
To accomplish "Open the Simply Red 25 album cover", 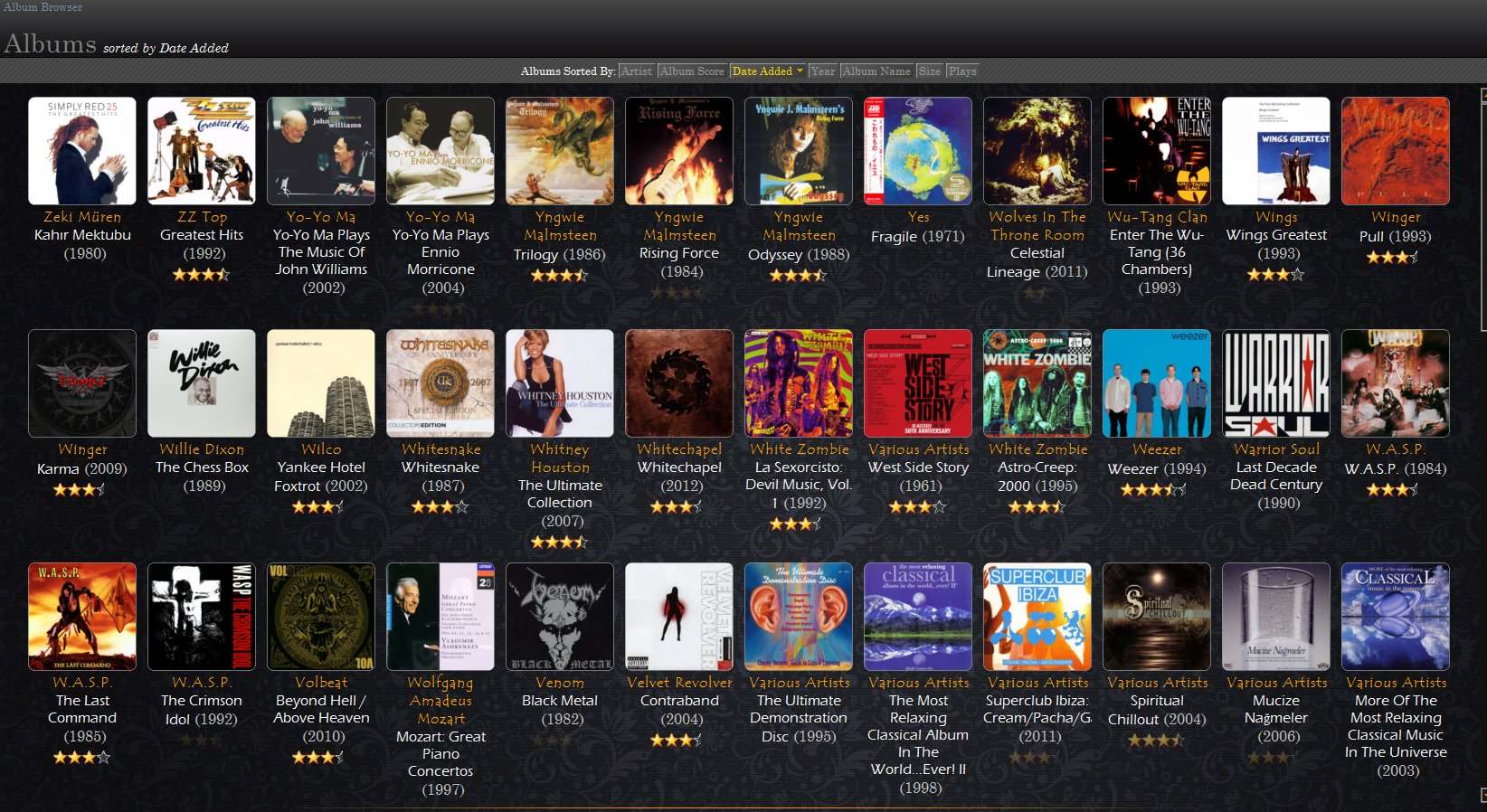I will [82, 151].
